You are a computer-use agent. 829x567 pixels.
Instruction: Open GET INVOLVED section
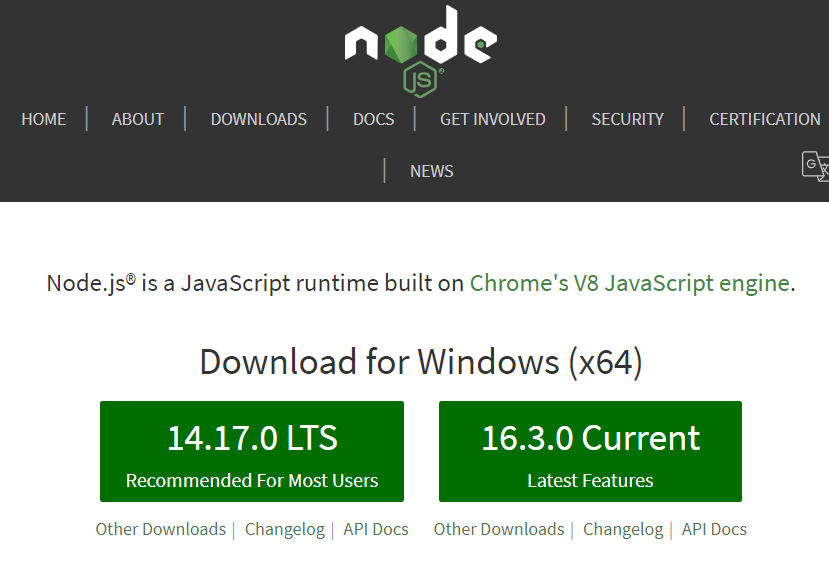click(493, 119)
